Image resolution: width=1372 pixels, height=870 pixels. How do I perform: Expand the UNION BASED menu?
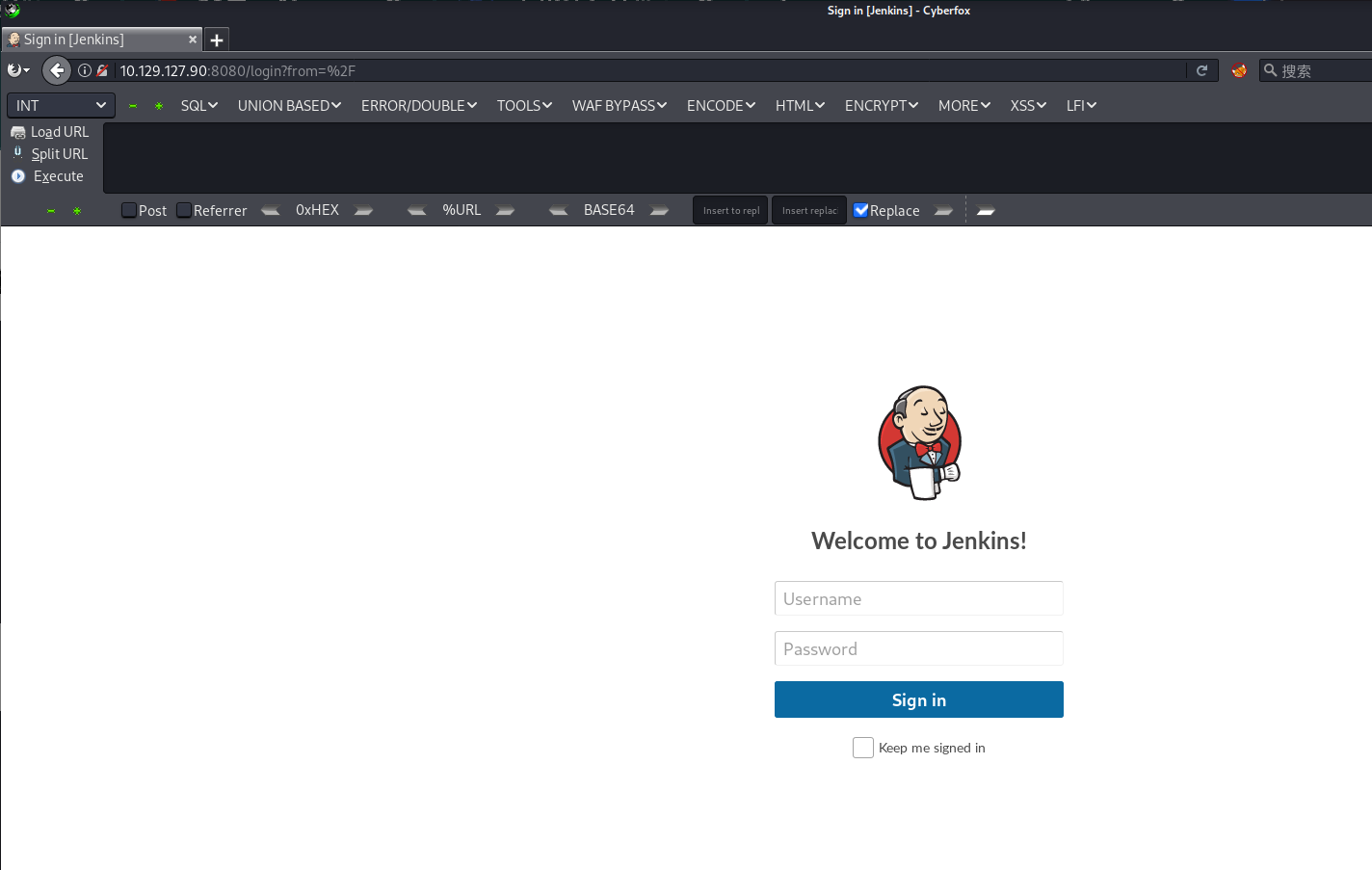pos(289,105)
